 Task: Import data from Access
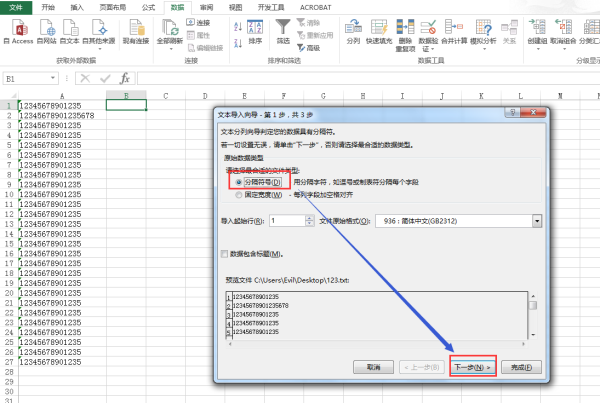[19, 32]
